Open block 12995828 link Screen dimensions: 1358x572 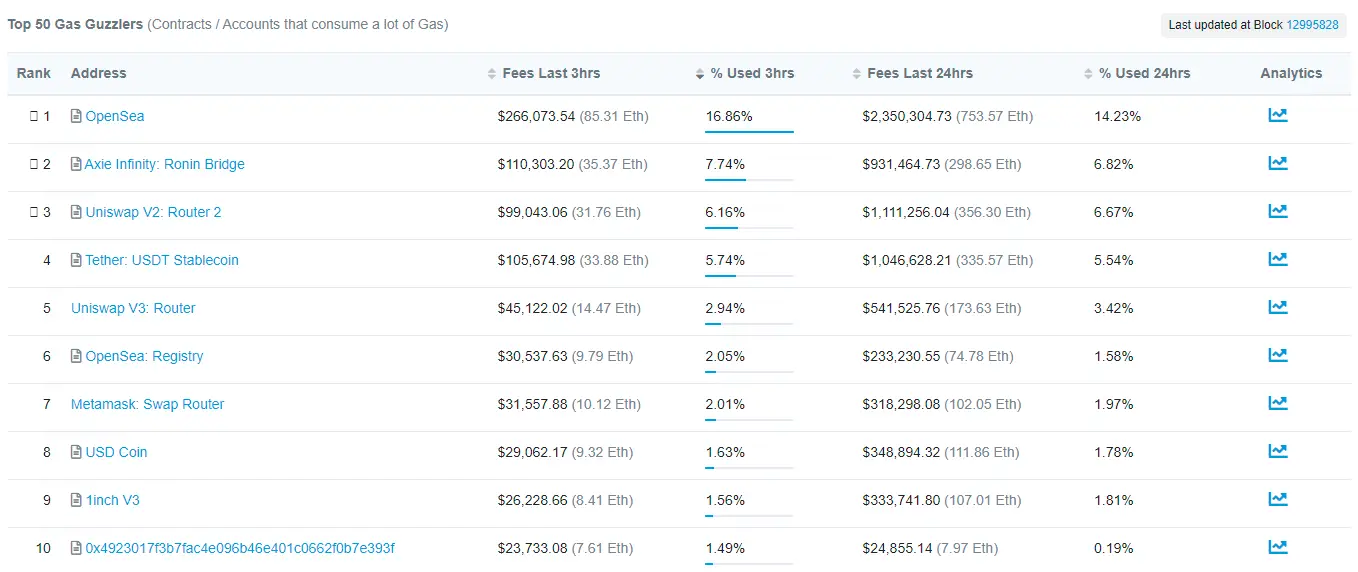(x=1312, y=25)
